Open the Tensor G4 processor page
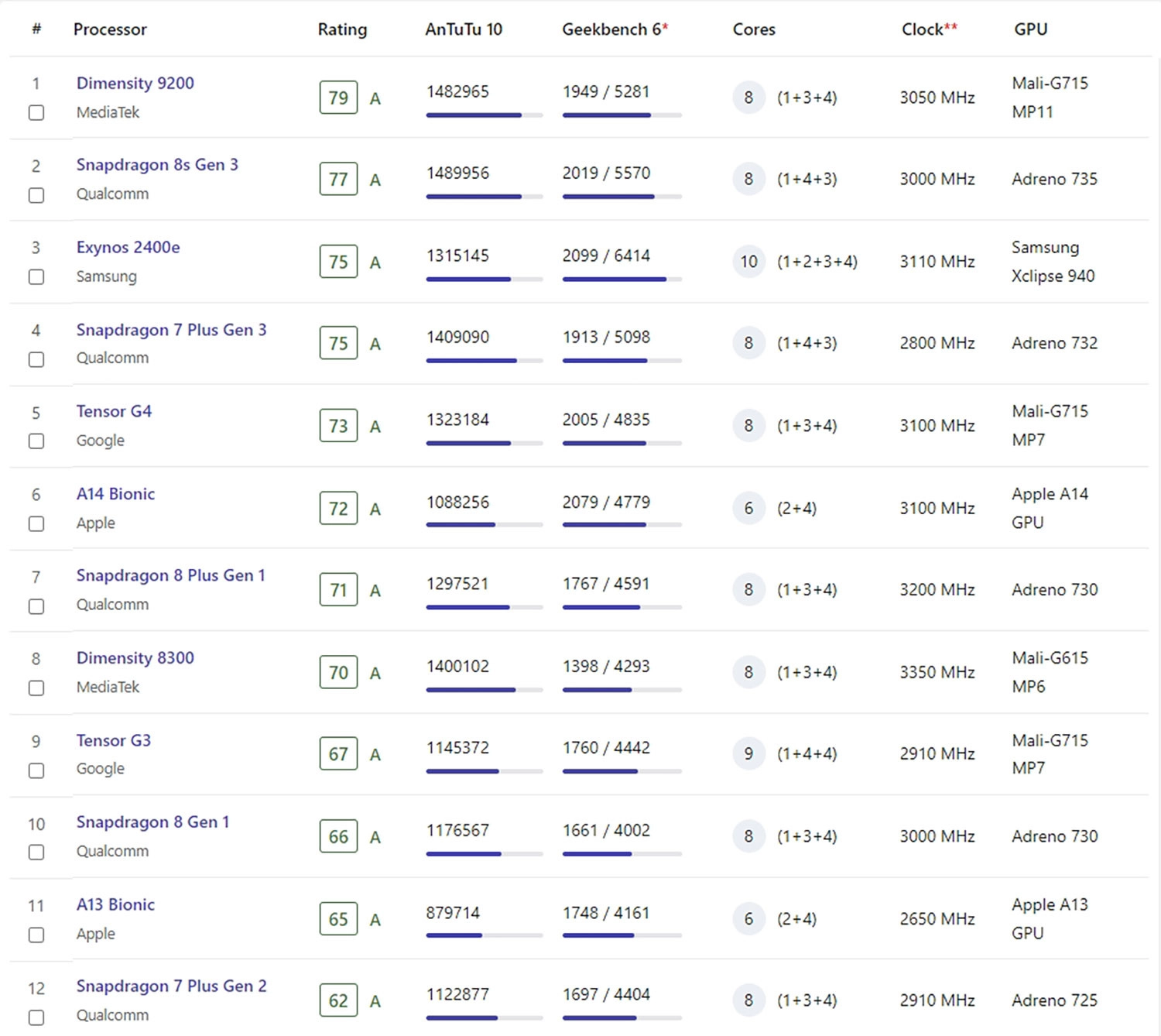This screenshot has width=1161, height=1036. [114, 411]
